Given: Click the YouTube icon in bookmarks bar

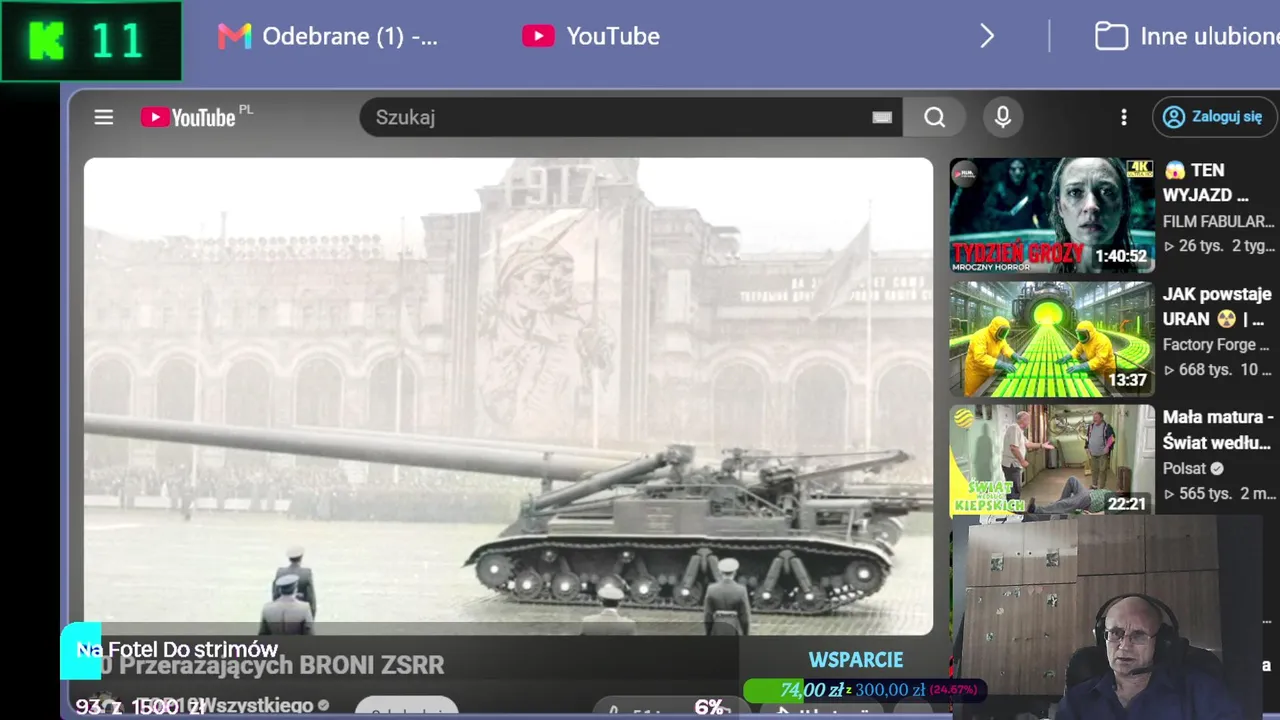Looking at the screenshot, I should pos(538,37).
